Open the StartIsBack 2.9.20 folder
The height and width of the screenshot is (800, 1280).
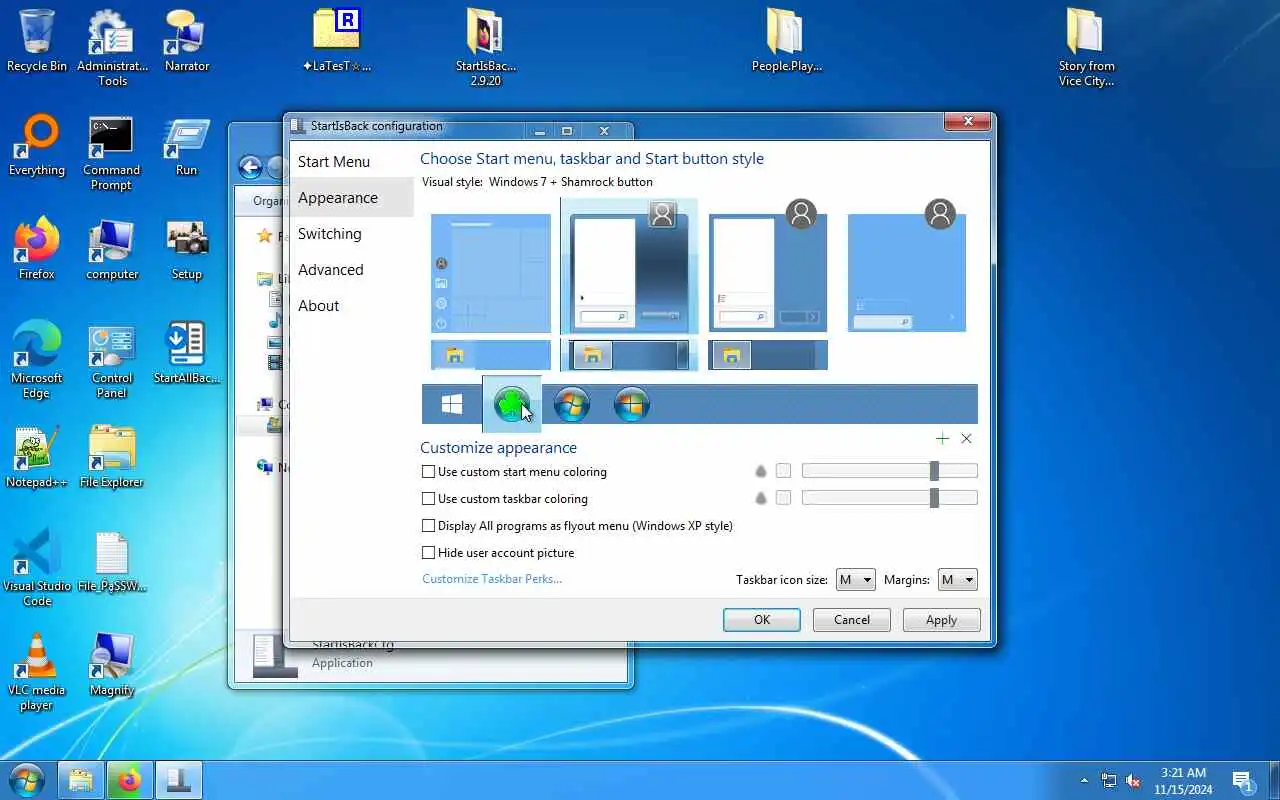[x=486, y=48]
